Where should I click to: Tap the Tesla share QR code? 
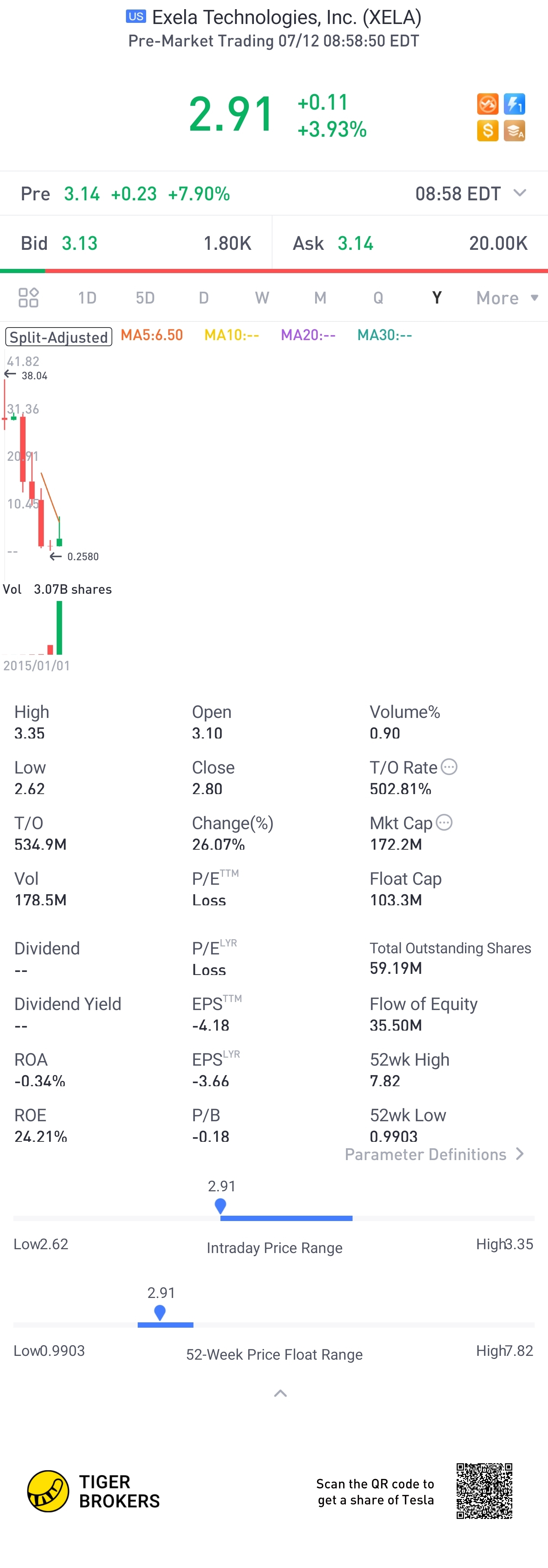(484, 1491)
